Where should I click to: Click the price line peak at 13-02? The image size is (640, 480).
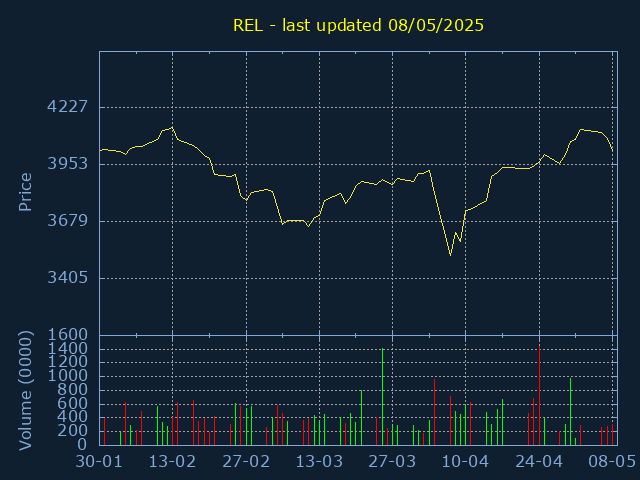coord(172,127)
